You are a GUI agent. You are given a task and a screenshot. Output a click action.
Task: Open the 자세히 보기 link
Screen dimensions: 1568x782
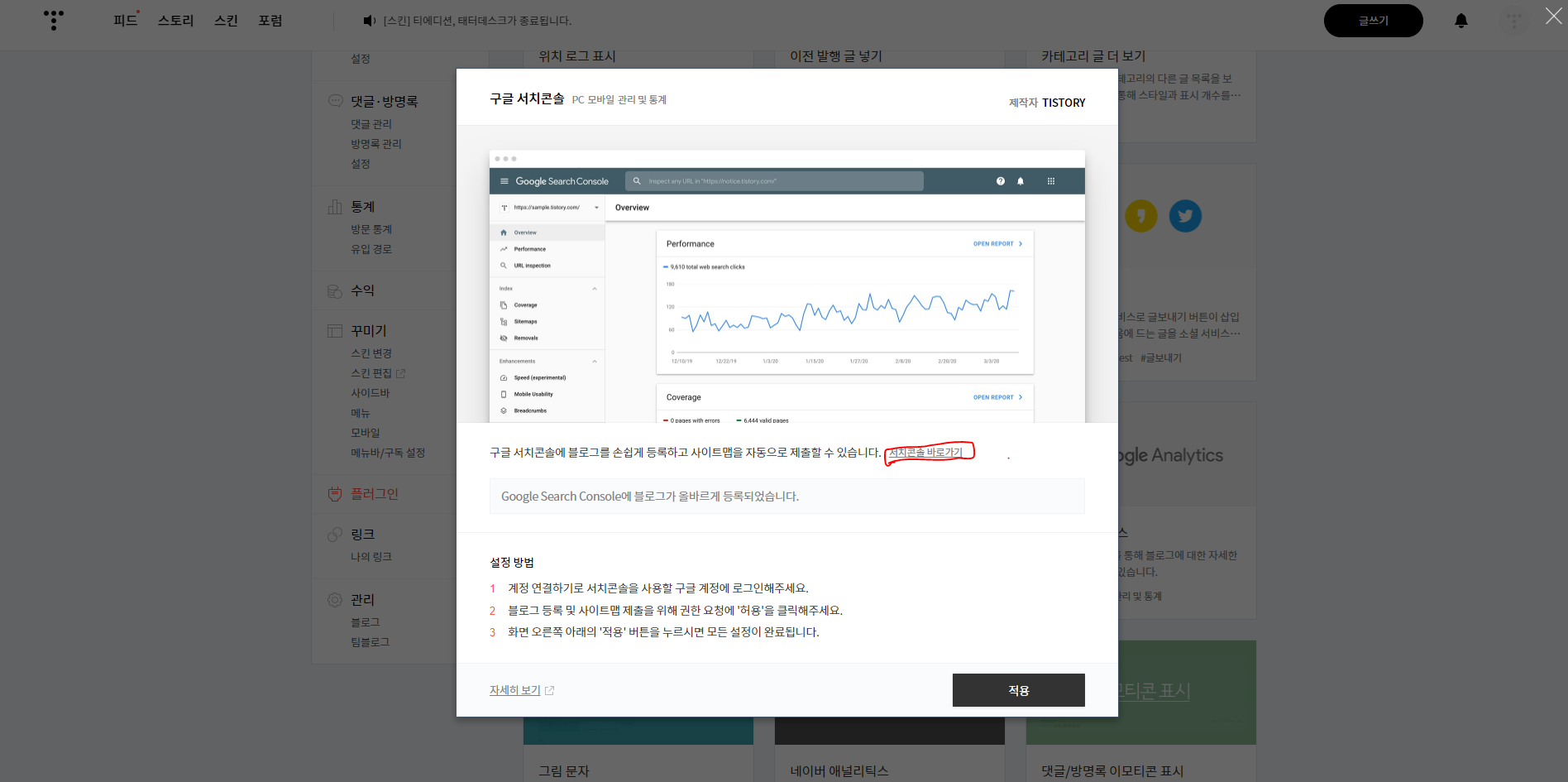coord(514,690)
